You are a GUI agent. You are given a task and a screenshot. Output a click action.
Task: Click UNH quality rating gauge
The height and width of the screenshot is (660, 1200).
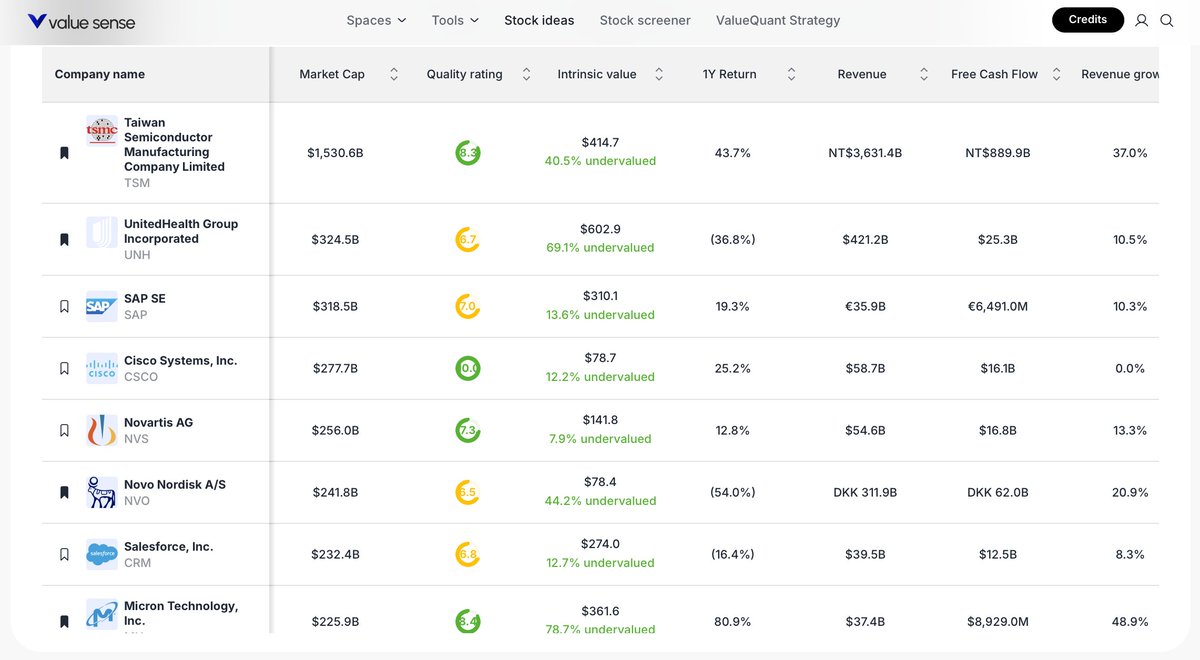click(x=468, y=240)
